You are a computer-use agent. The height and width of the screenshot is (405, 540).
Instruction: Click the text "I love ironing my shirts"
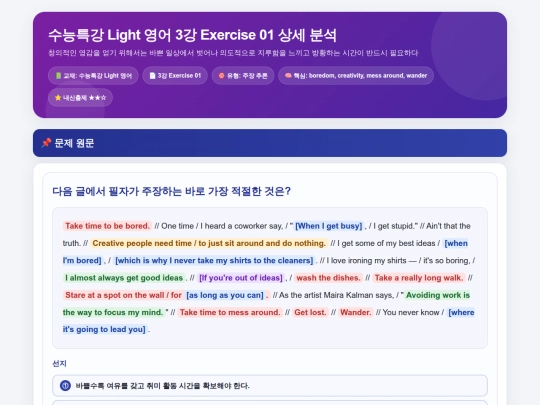366,260
